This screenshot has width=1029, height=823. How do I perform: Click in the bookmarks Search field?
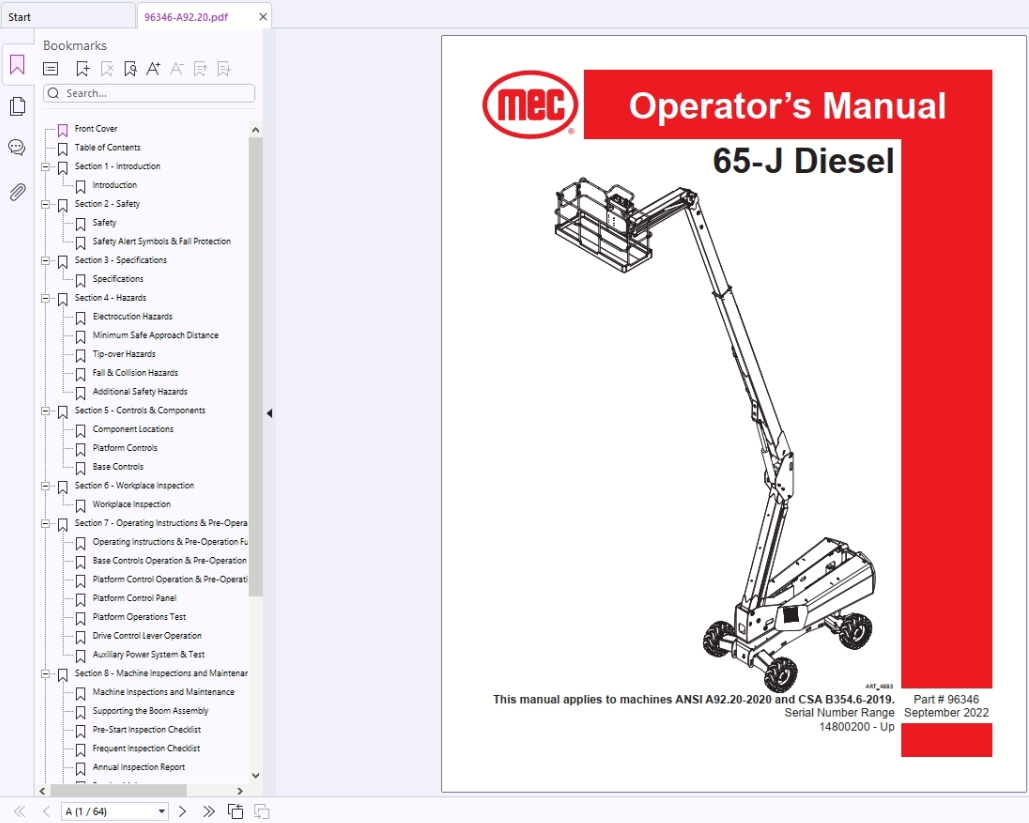pos(149,93)
